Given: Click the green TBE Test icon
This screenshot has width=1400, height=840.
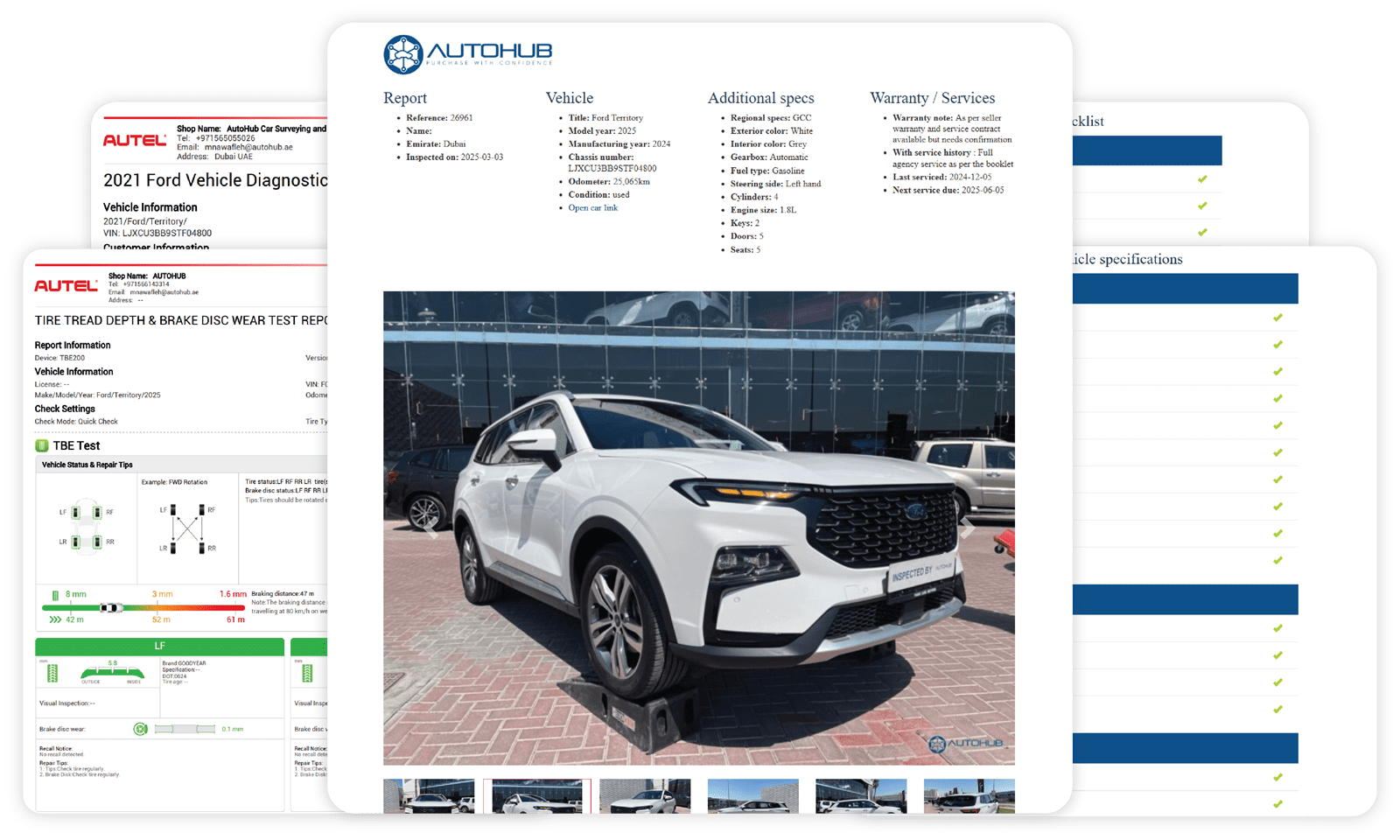Looking at the screenshot, I should click(x=42, y=446).
